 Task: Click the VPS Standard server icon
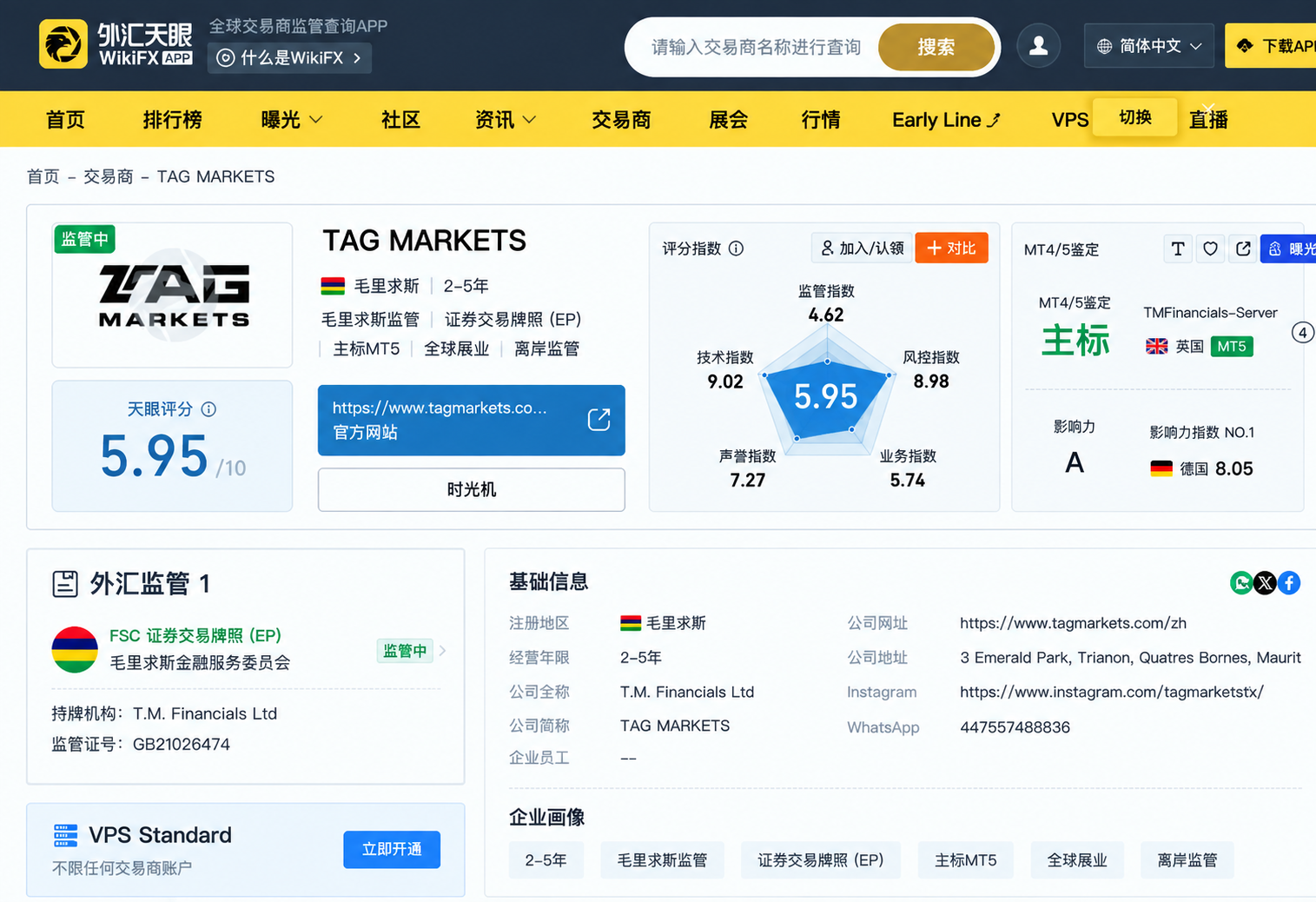pos(65,835)
